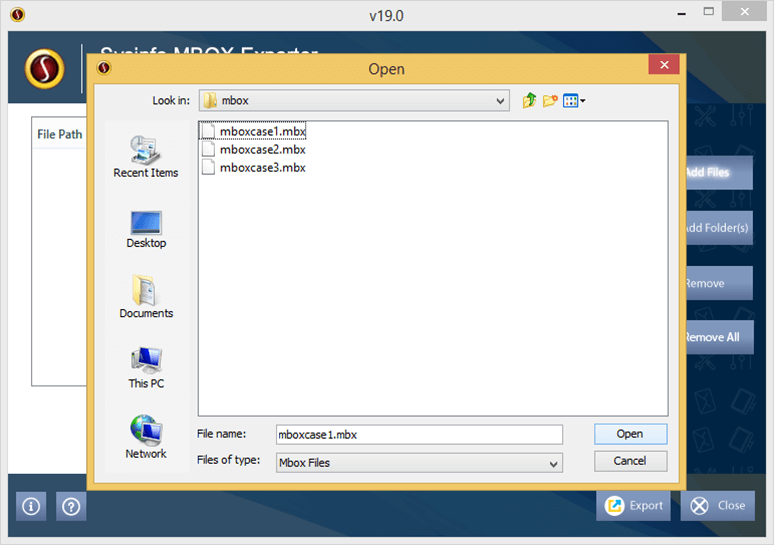The width and height of the screenshot is (775, 545).
Task: Click app icon in main title bar
Action: coord(18,15)
